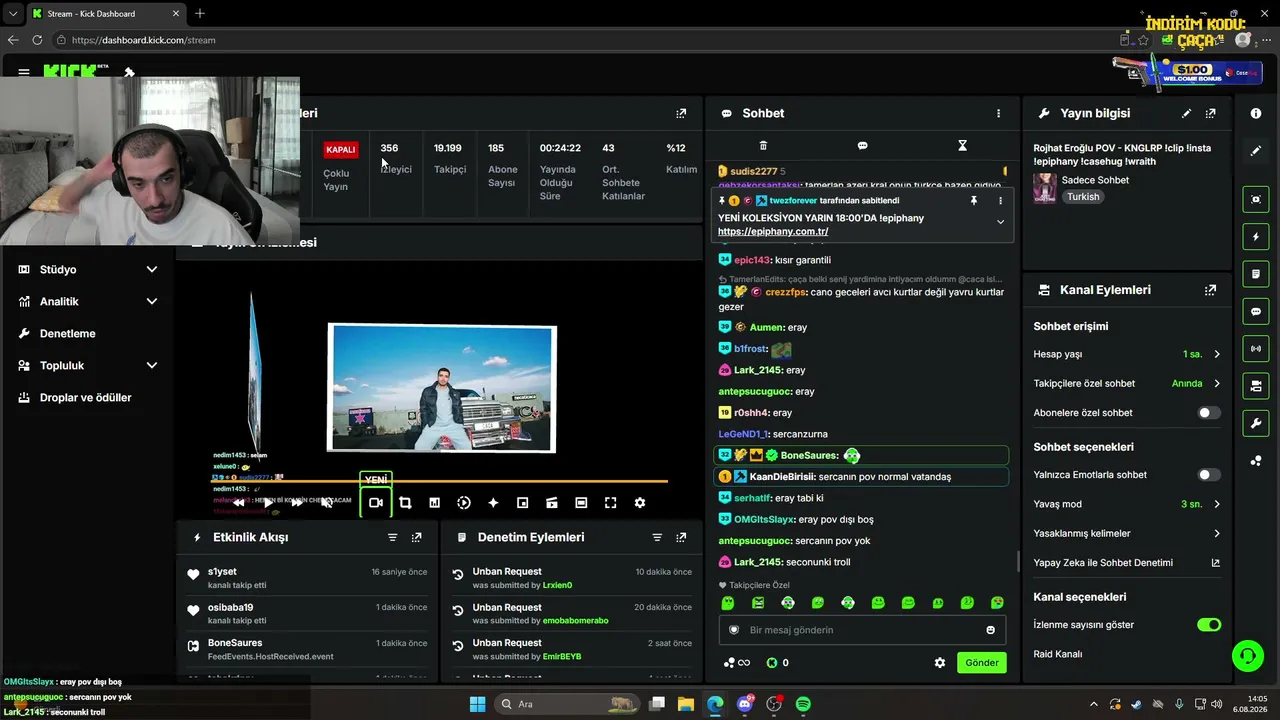
Task: Click the Sohbet chat scrollbar
Action: point(1019,560)
